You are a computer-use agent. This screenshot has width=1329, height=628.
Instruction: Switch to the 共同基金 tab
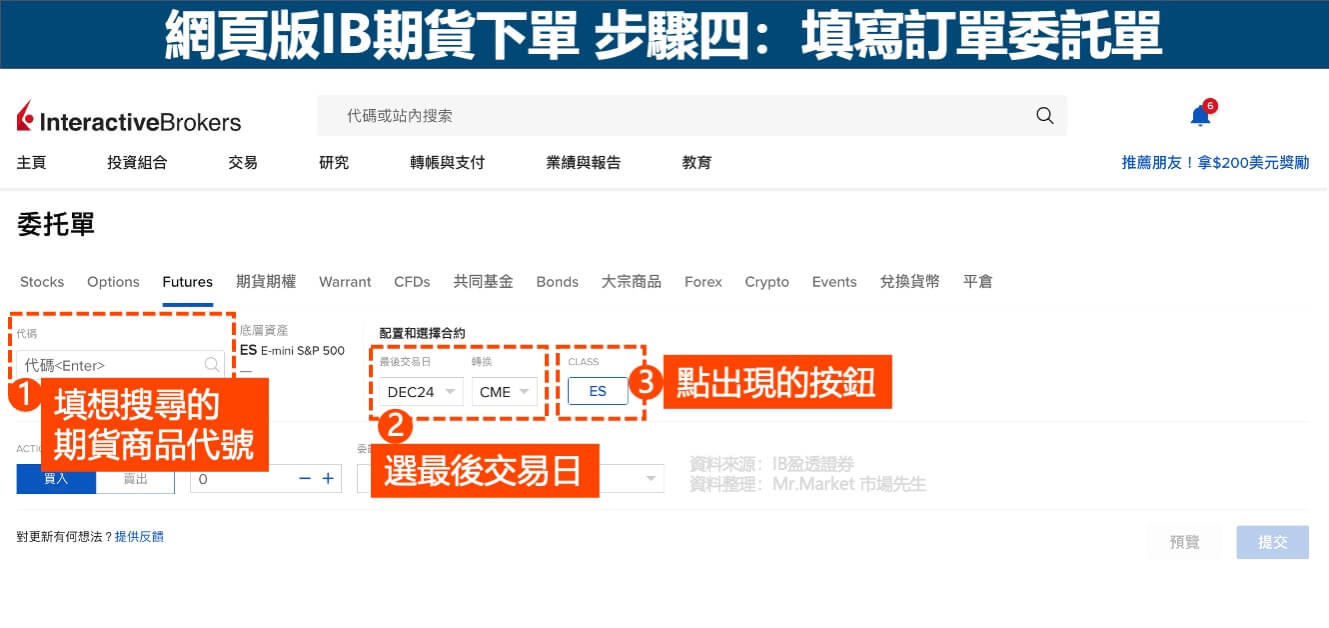click(483, 282)
